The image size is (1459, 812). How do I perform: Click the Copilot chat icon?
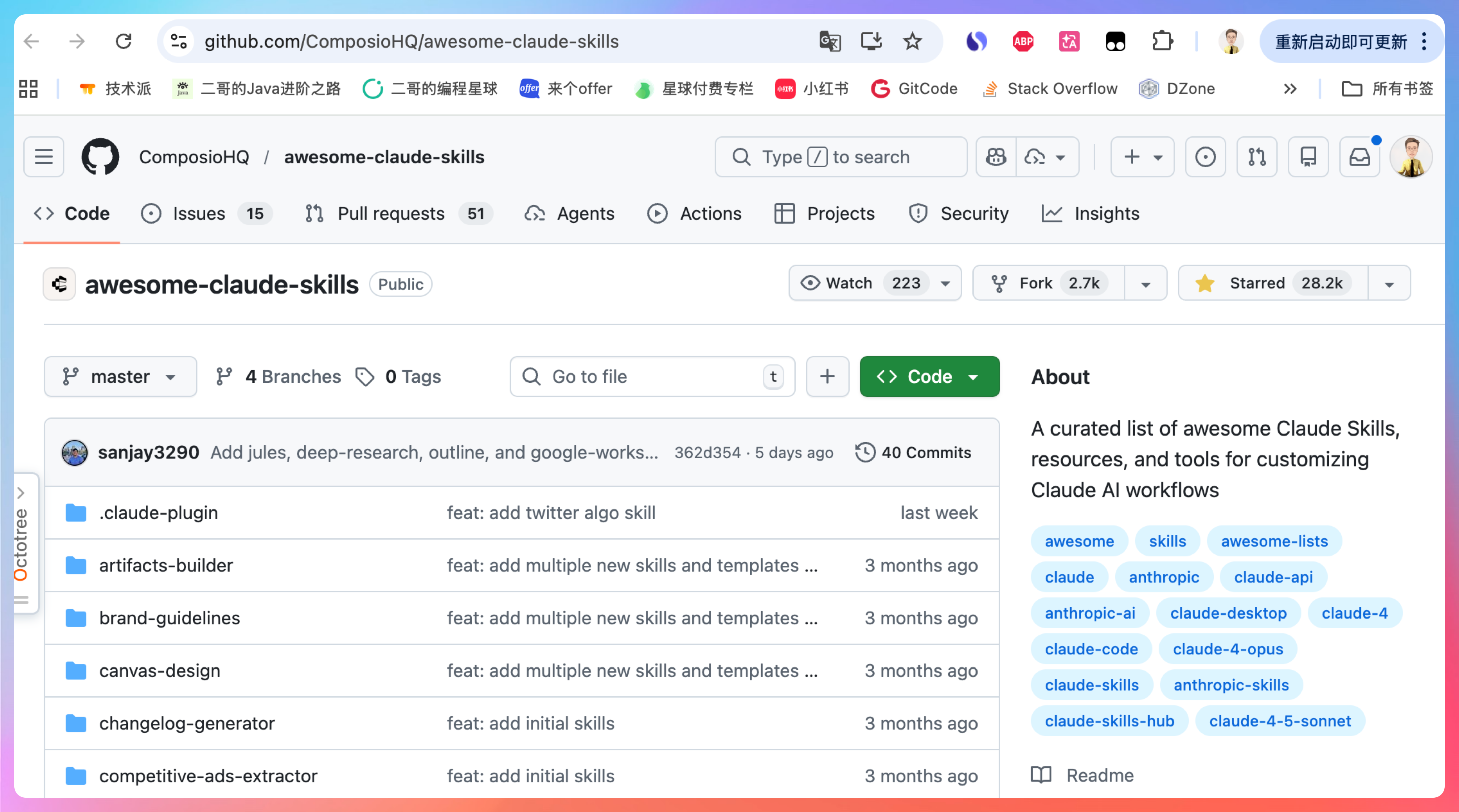coord(996,157)
